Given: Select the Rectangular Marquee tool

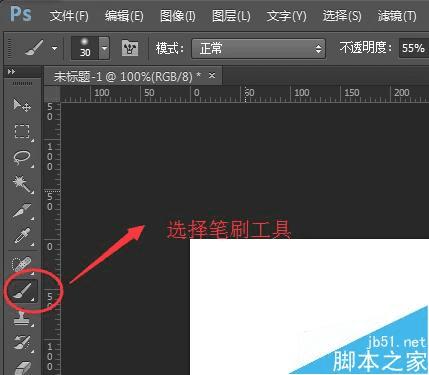Looking at the screenshot, I should coord(22,132).
